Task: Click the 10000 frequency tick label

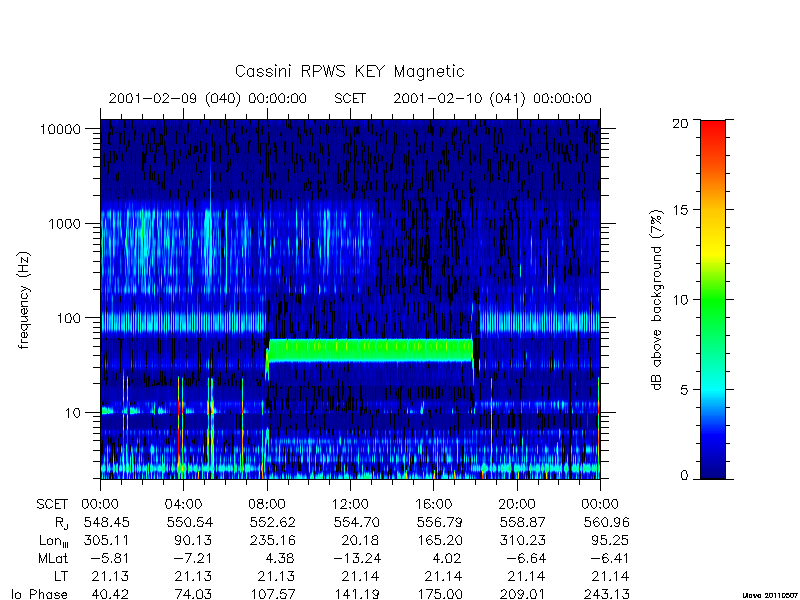Action: pyautogui.click(x=60, y=129)
